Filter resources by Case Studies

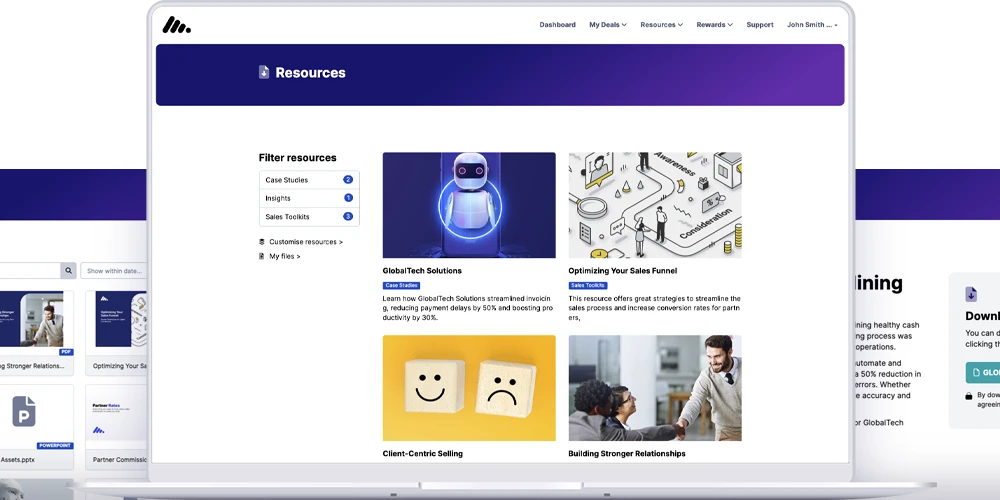point(309,180)
